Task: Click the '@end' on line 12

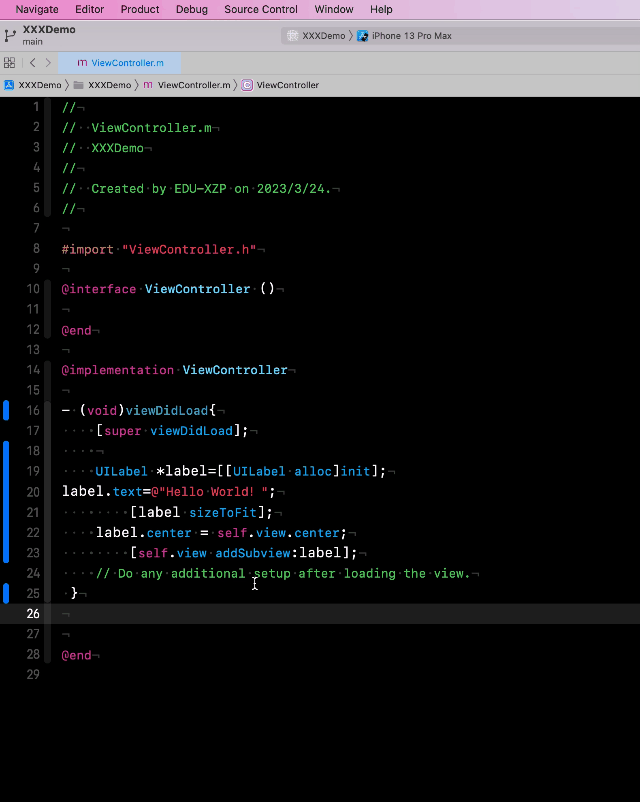Action: [76, 330]
